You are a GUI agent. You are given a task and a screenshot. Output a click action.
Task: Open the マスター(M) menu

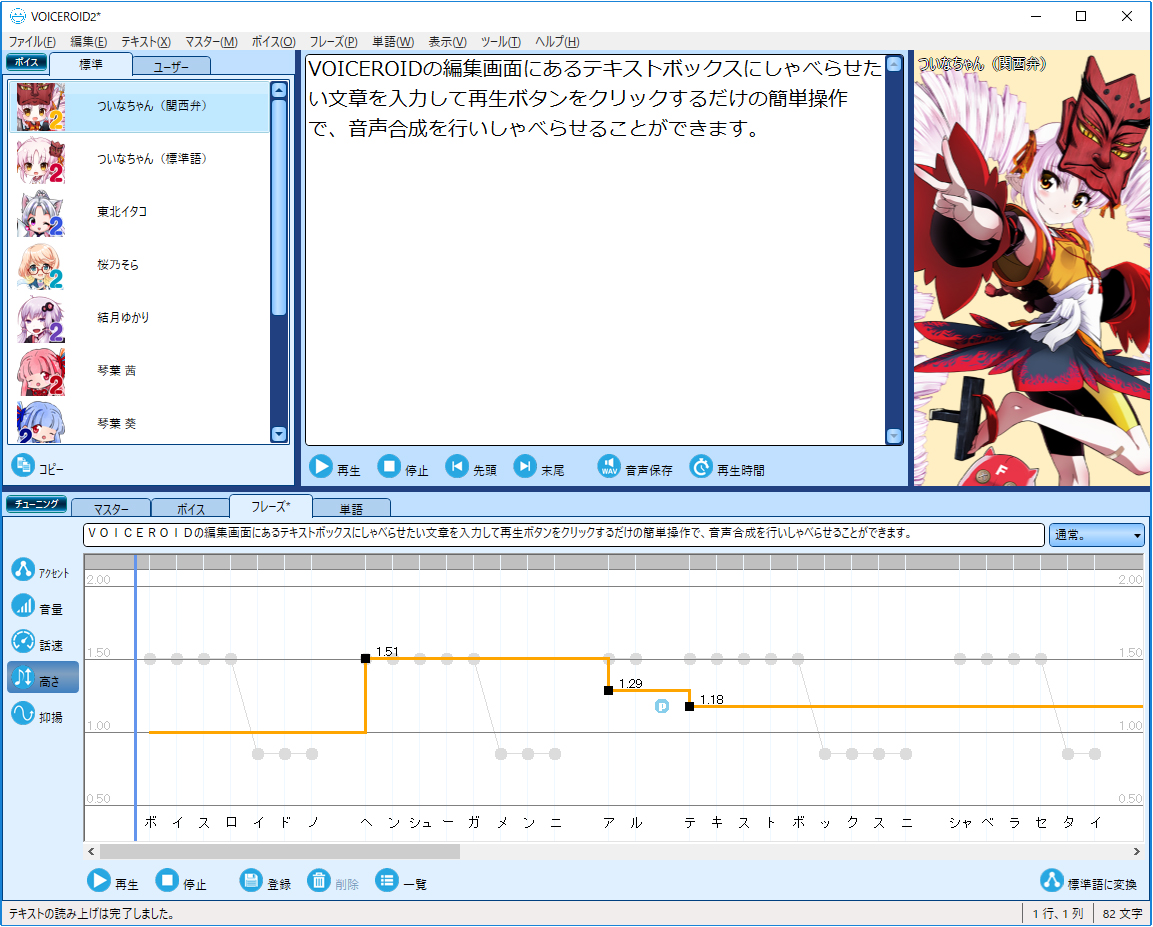click(x=211, y=42)
